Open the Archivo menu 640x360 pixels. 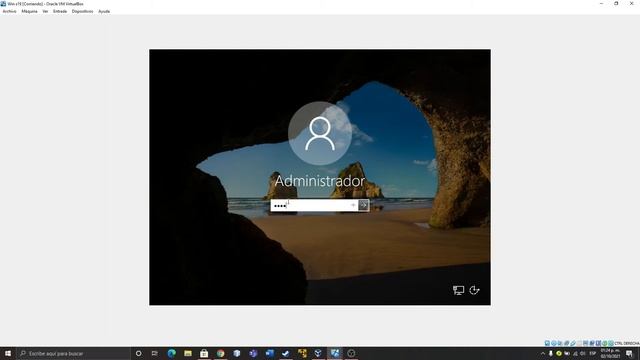click(9, 11)
